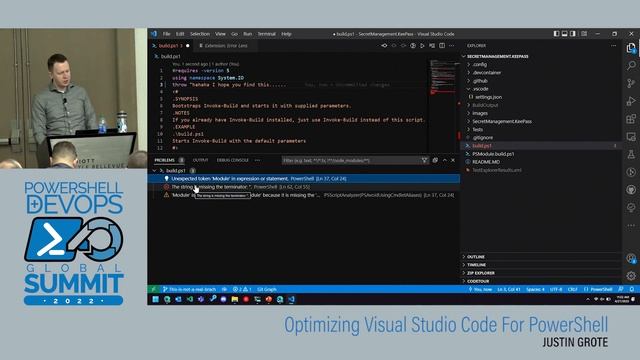Collapse build.ps1 group in Problems panel

(154, 171)
